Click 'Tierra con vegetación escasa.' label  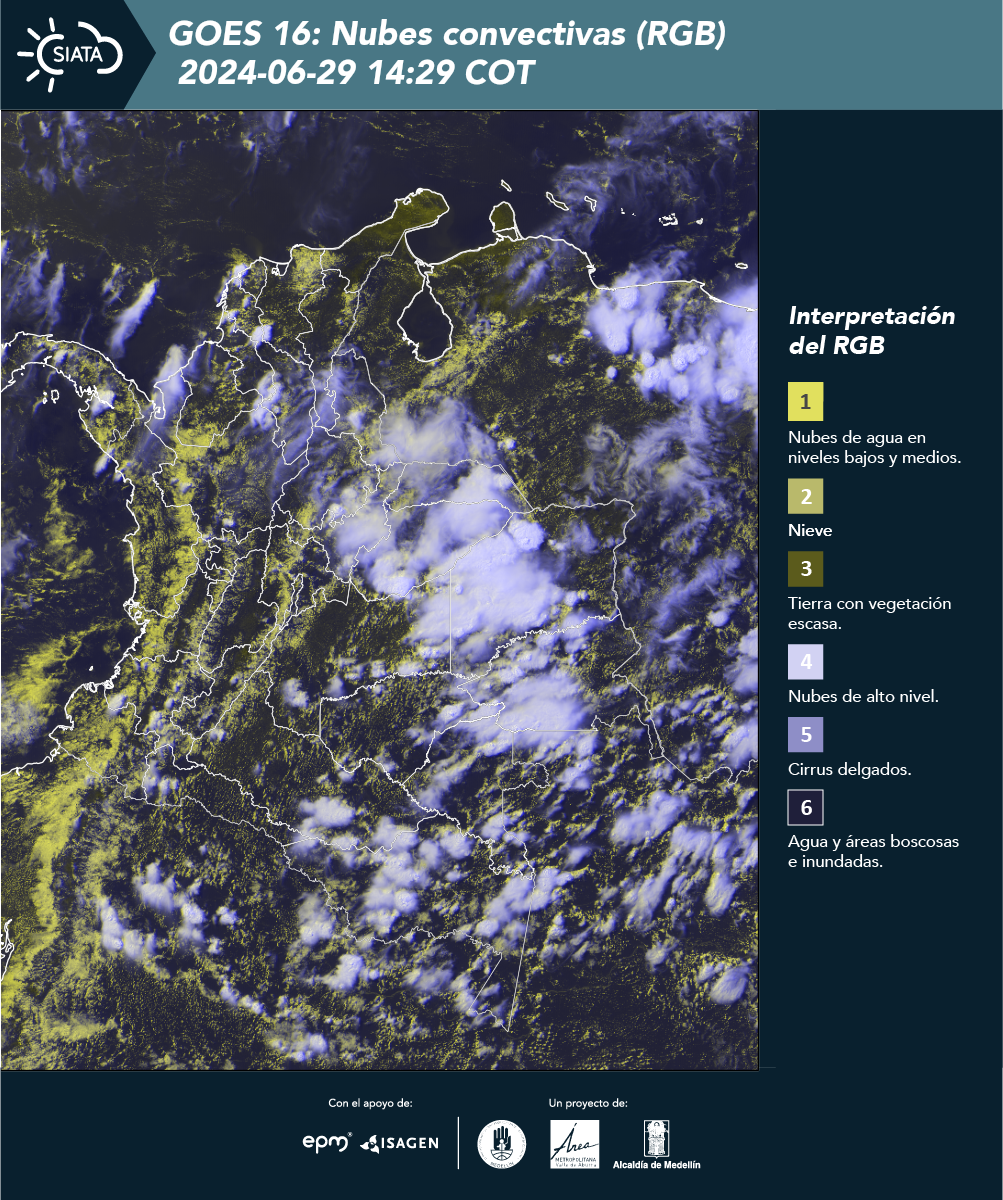tap(869, 613)
